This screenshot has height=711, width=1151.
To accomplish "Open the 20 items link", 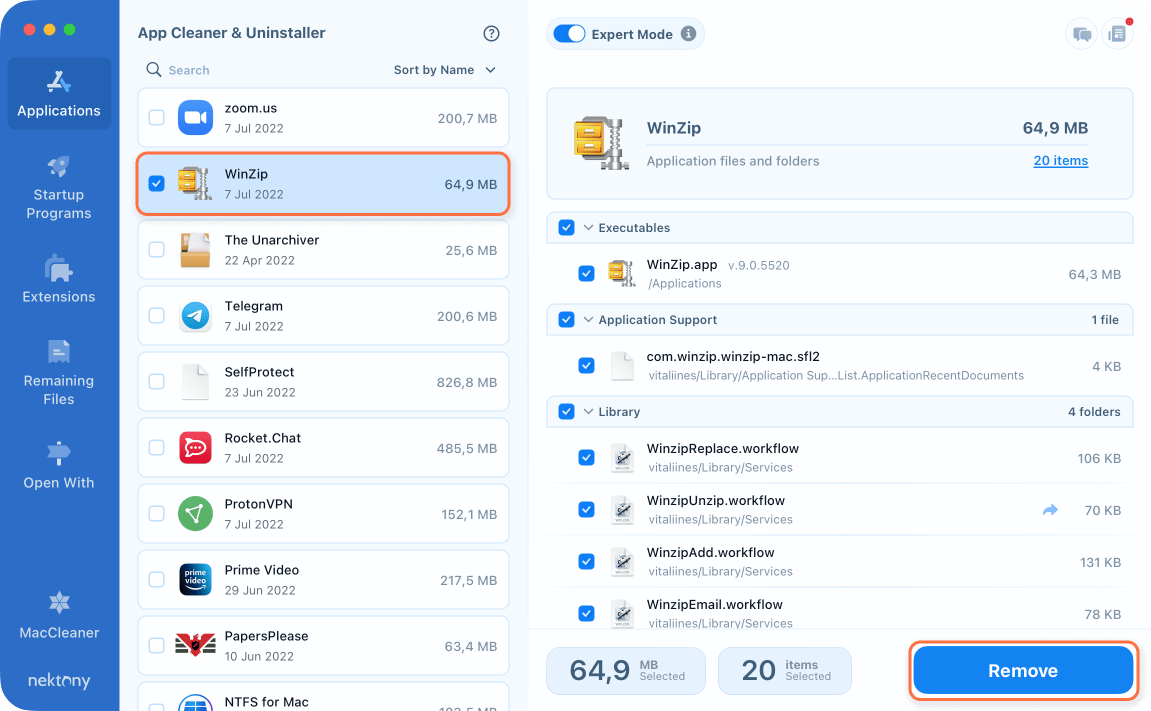I will [1060, 161].
